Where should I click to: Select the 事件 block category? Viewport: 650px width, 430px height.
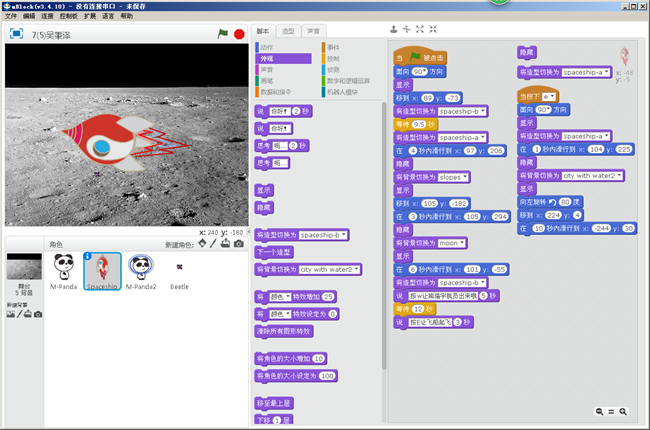click(333, 47)
